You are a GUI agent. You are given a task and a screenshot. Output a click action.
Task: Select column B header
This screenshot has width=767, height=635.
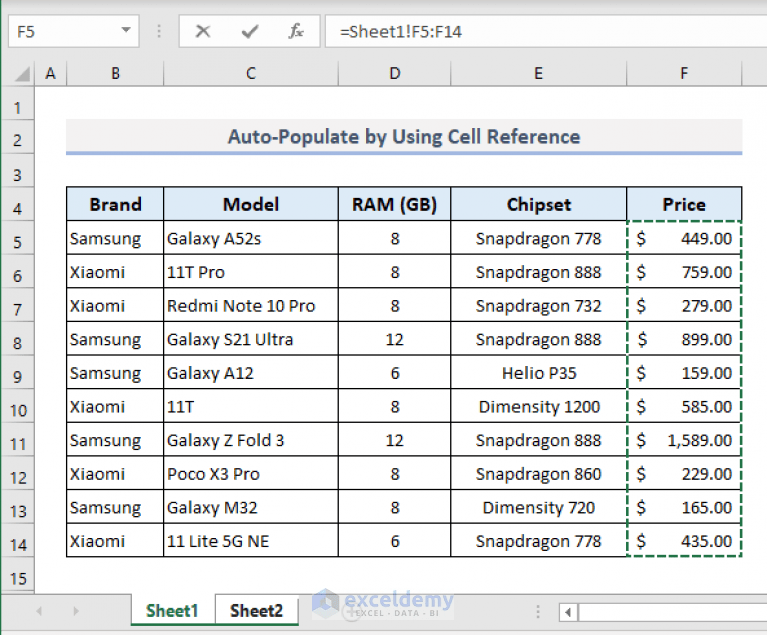pos(115,73)
